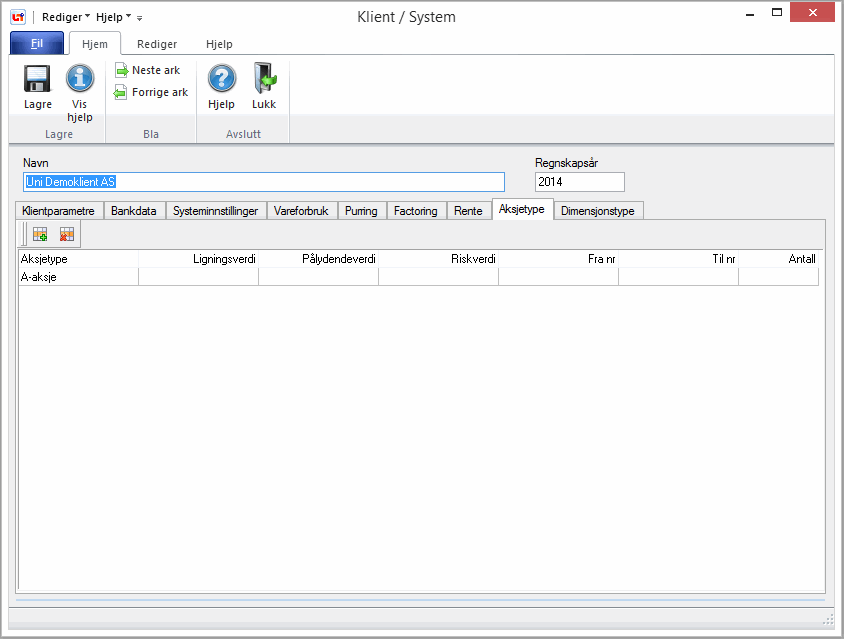The image size is (844, 639).
Task: Go back with Forrige ark
Action: [x=151, y=92]
